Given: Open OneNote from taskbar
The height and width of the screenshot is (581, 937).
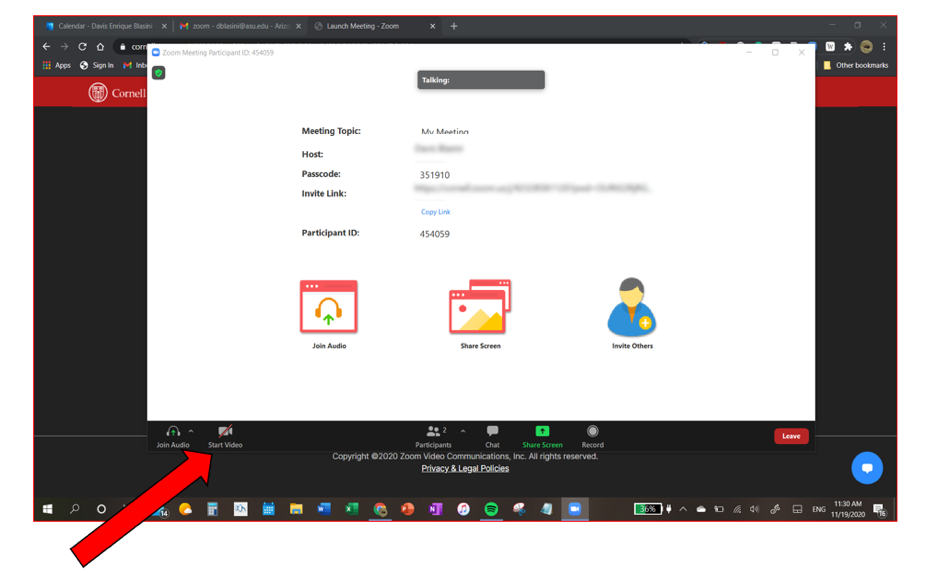Looking at the screenshot, I should pos(435,509).
